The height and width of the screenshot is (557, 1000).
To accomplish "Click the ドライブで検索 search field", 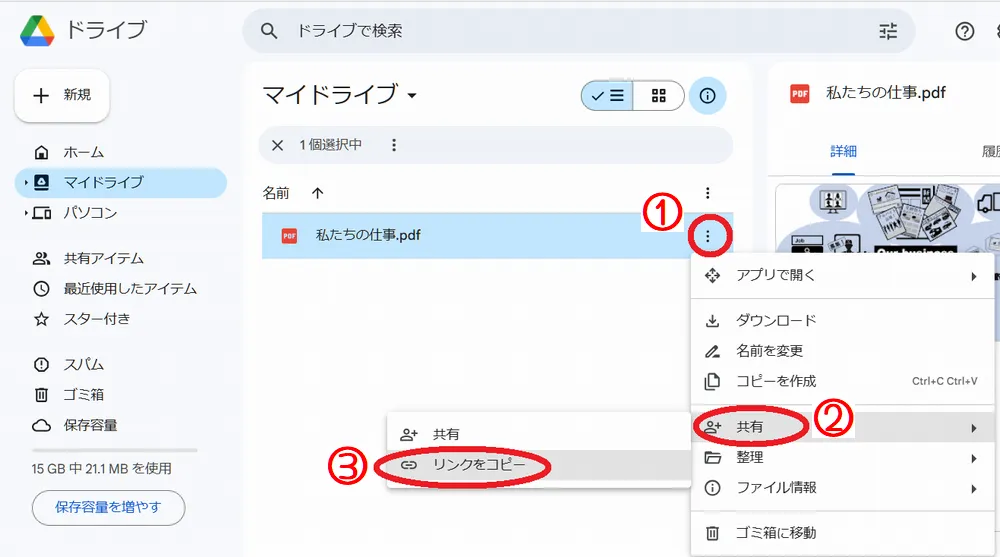I will [570, 31].
